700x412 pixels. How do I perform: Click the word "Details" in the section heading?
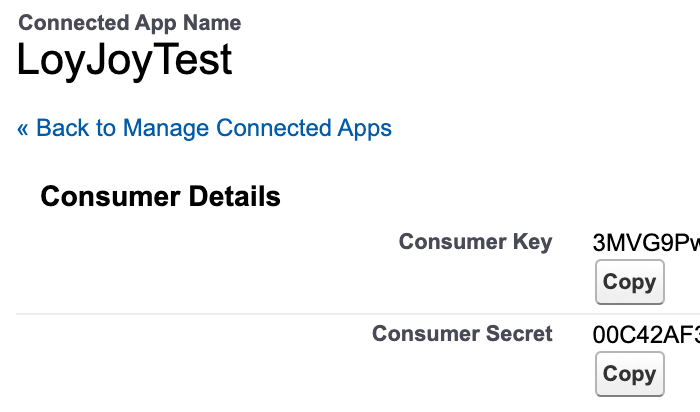tap(236, 196)
